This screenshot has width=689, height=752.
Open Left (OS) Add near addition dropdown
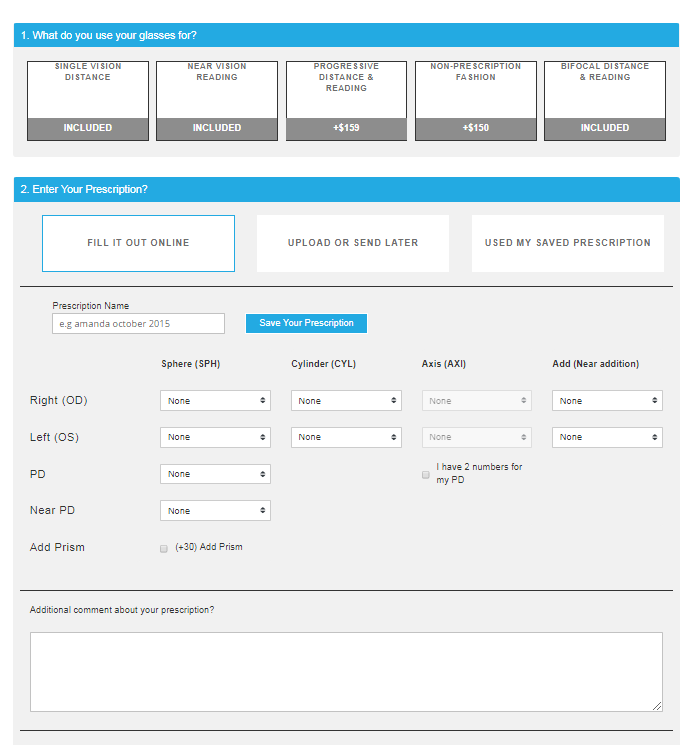[x=607, y=437]
